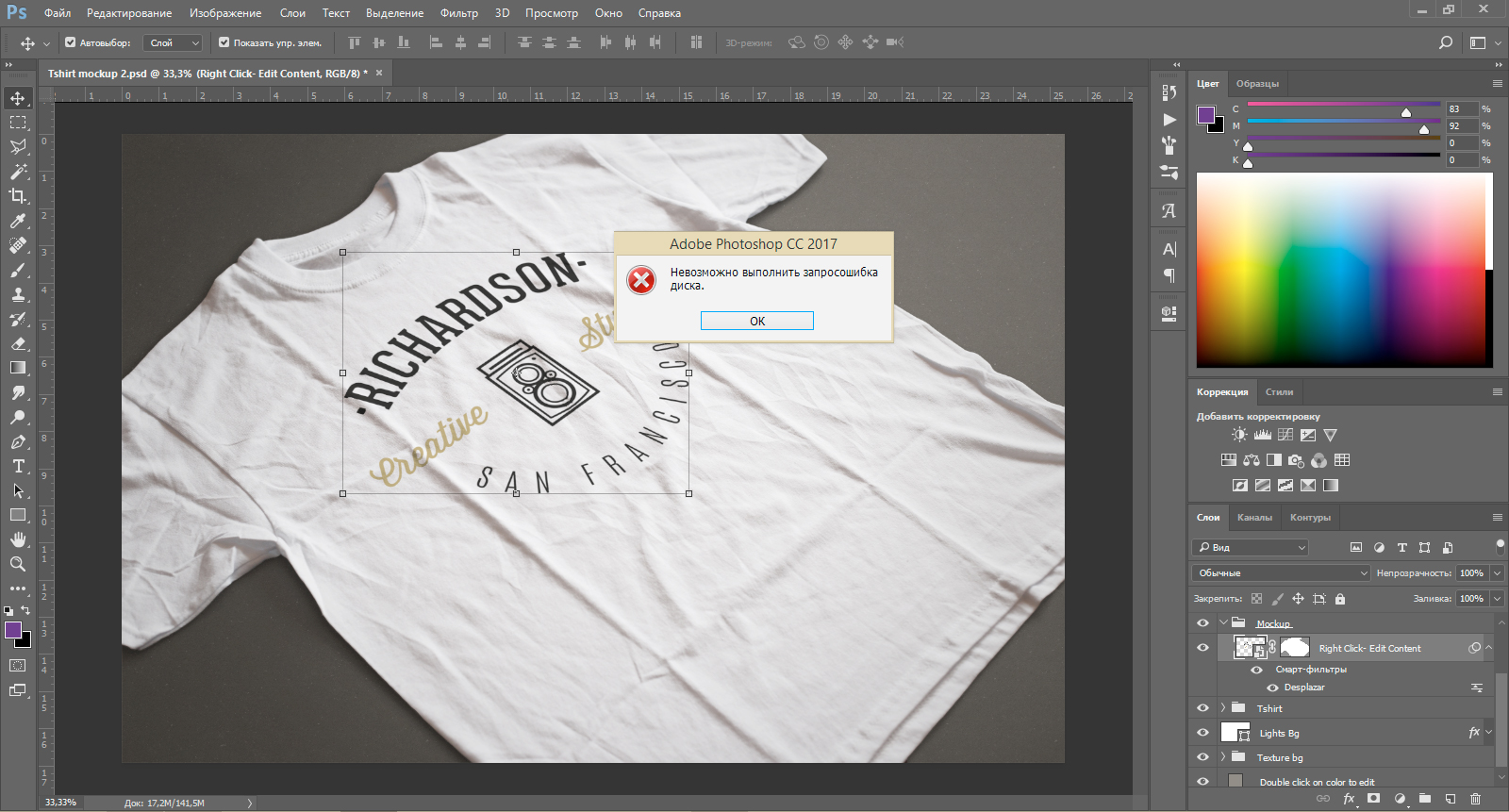Open the Обычные blend mode dropdown
This screenshot has height=812, width=1509.
point(1281,573)
